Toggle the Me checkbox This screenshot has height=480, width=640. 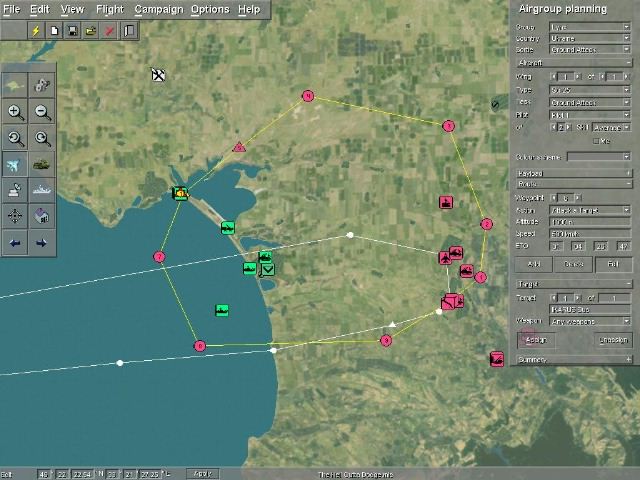596,141
